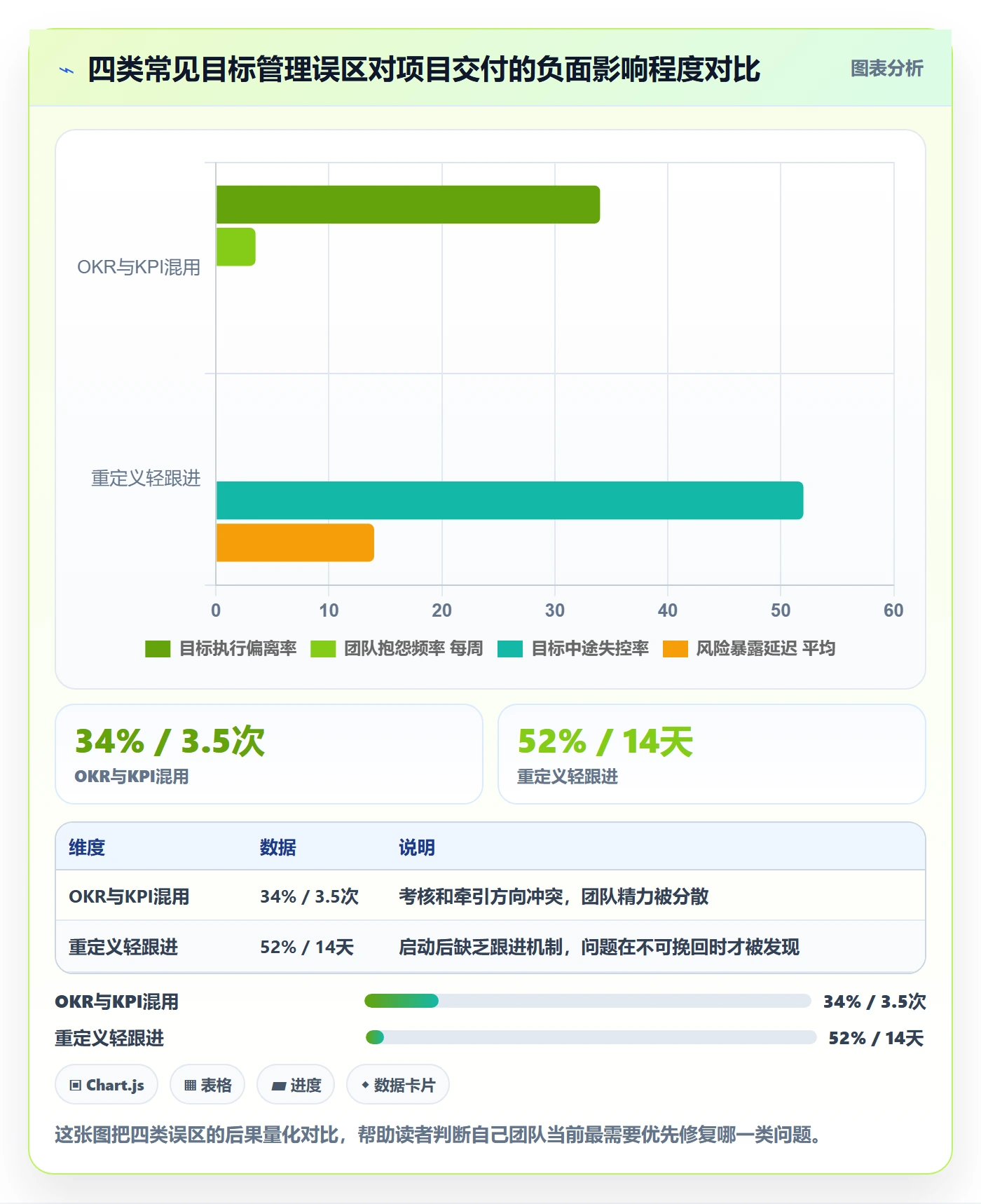Screen dimensions: 981x1204
Task: Select the 数据卡片 chip
Action: [x=398, y=1085]
